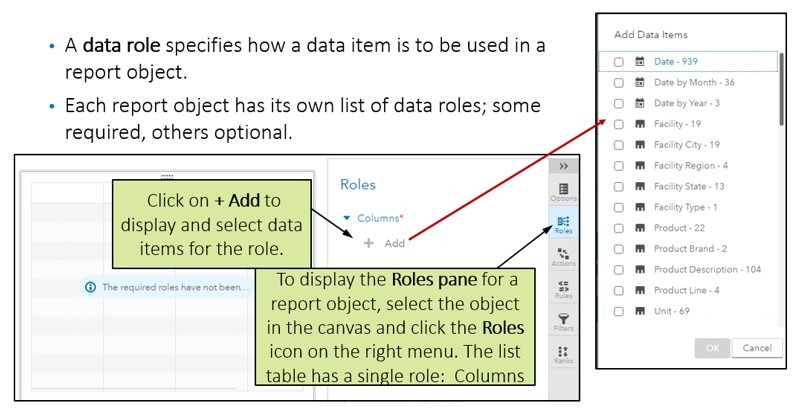Click the calendar icon for Date by Year
The width and height of the screenshot is (798, 412).
[640, 103]
